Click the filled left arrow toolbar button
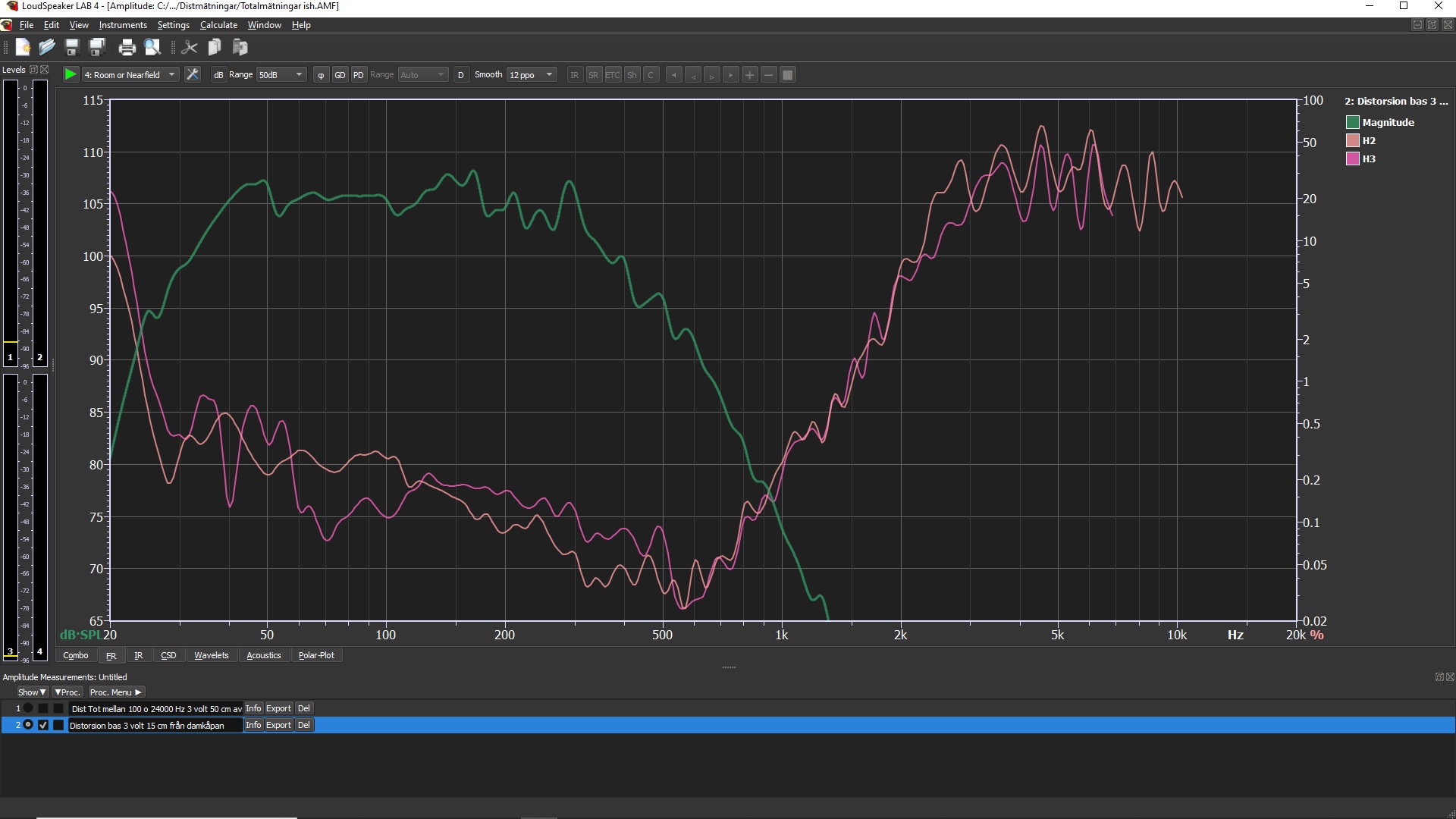 point(674,74)
